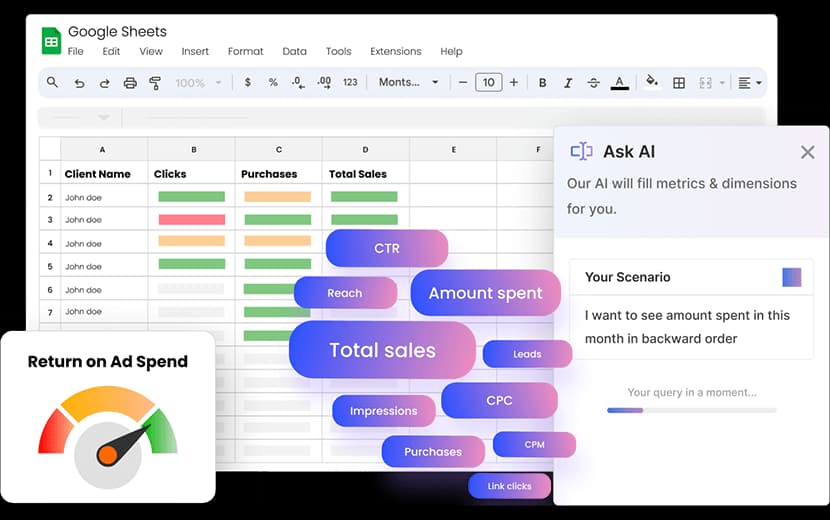Toggle bold formatting
Image resolution: width=830 pixels, height=520 pixels.
point(543,83)
